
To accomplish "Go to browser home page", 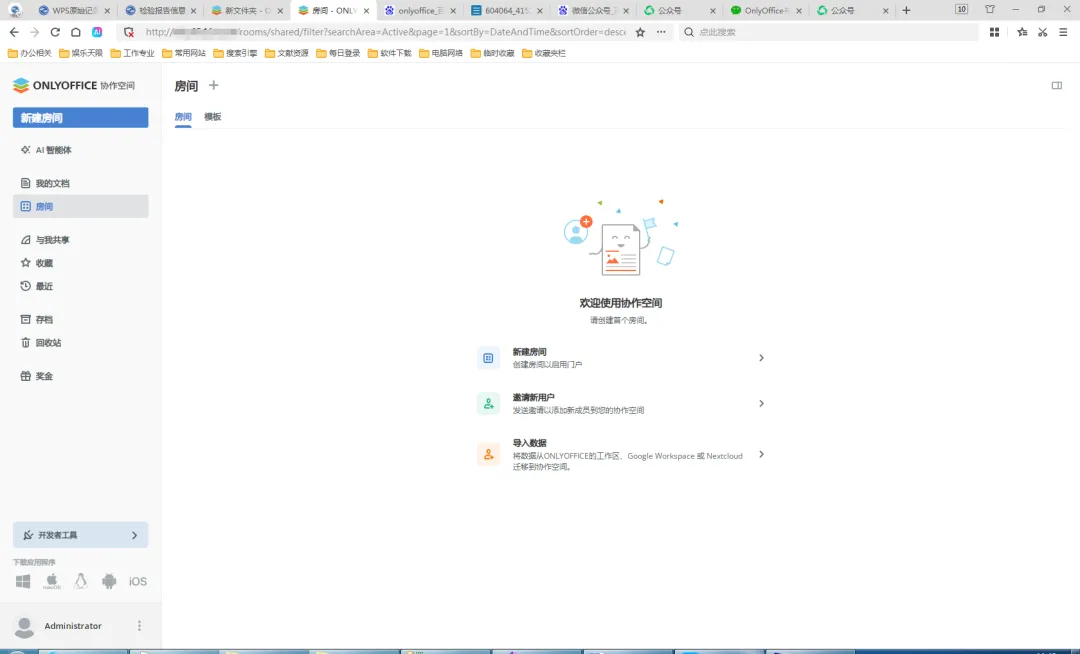I will [76, 32].
